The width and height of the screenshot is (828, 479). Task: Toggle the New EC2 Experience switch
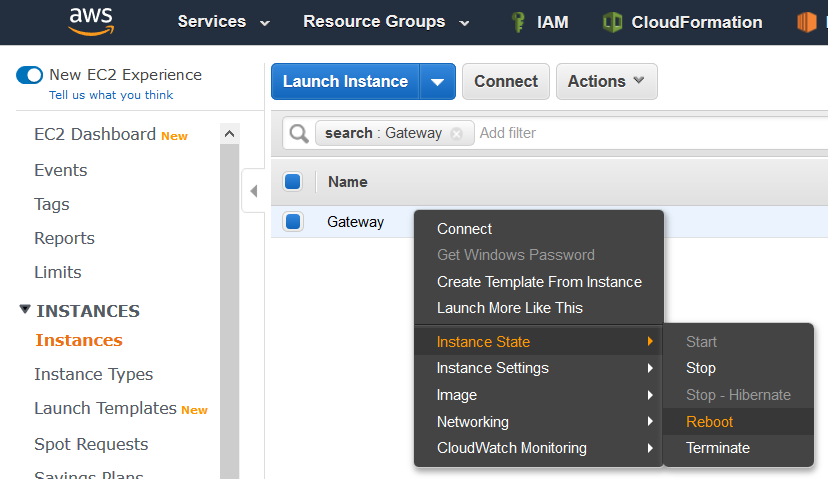click(30, 75)
